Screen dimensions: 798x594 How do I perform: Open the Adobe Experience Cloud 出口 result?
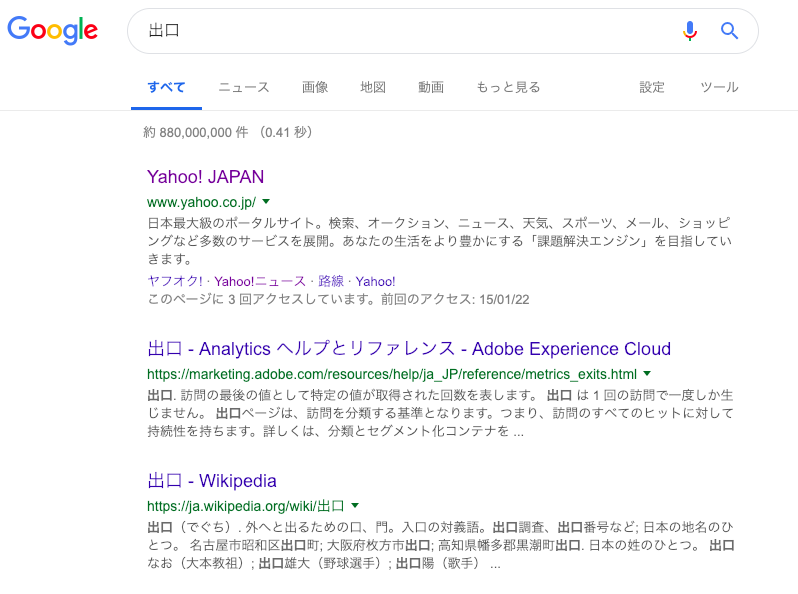click(x=409, y=349)
